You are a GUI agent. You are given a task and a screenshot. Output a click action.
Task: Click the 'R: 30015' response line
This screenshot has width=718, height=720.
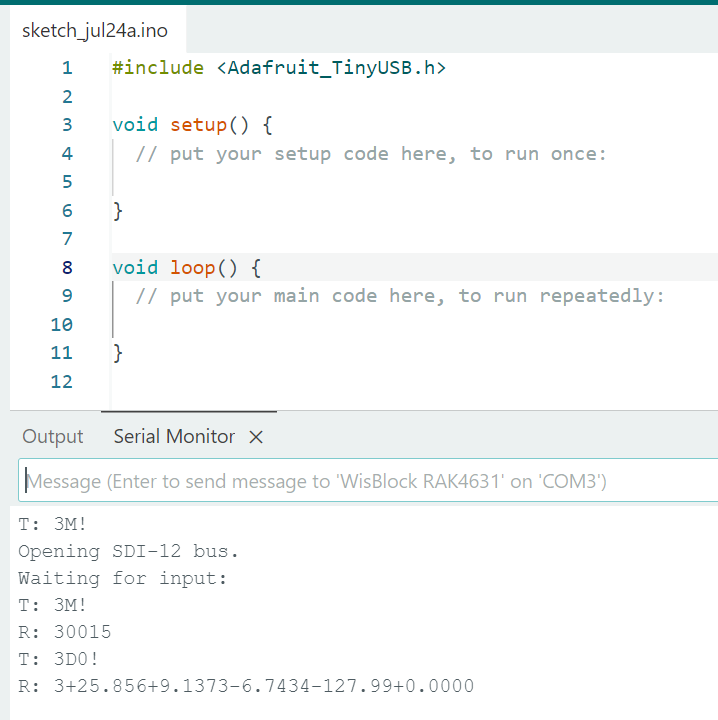65,632
